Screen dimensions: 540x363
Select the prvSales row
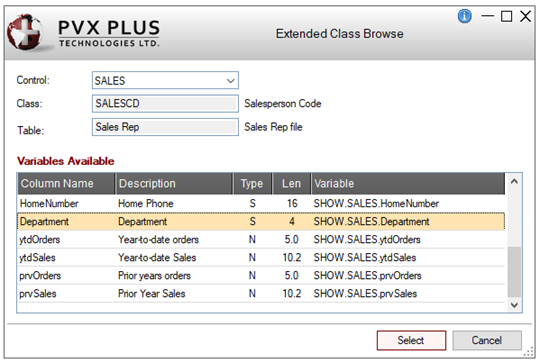pyautogui.click(x=261, y=293)
